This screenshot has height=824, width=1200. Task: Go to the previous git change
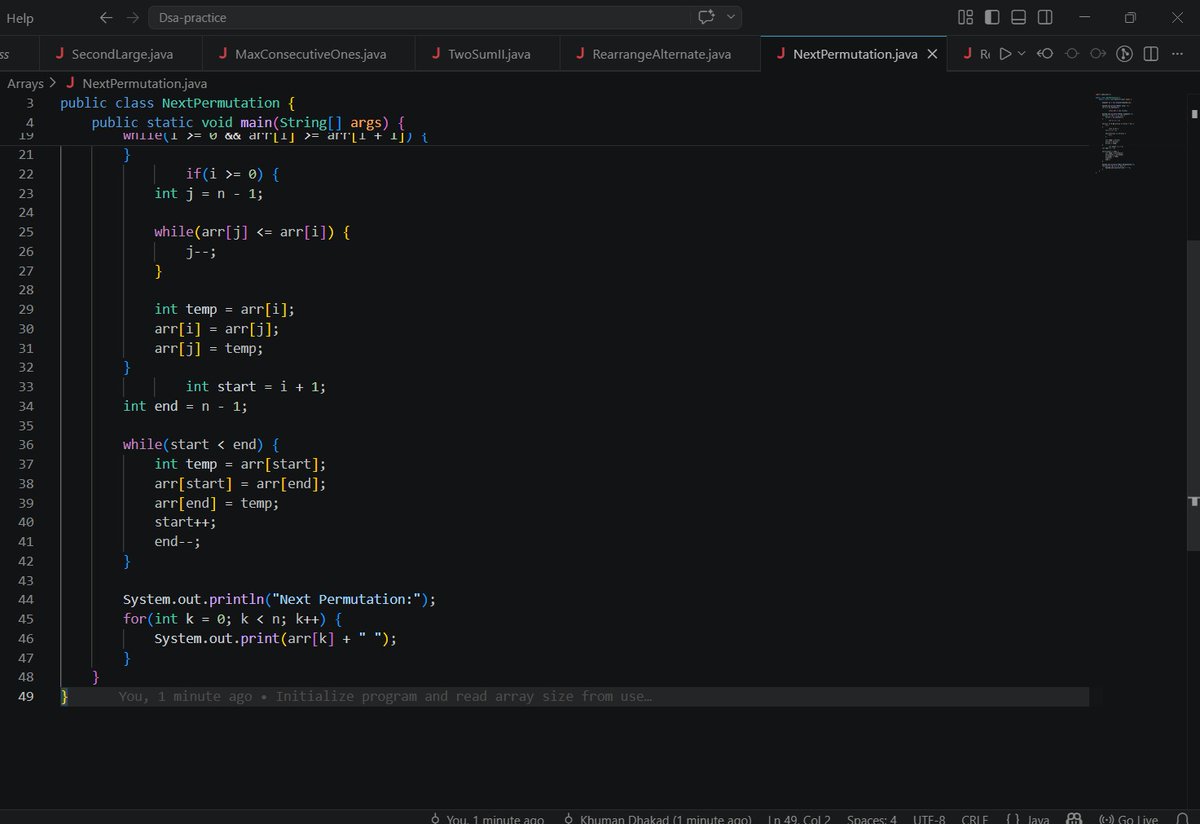coord(1045,54)
